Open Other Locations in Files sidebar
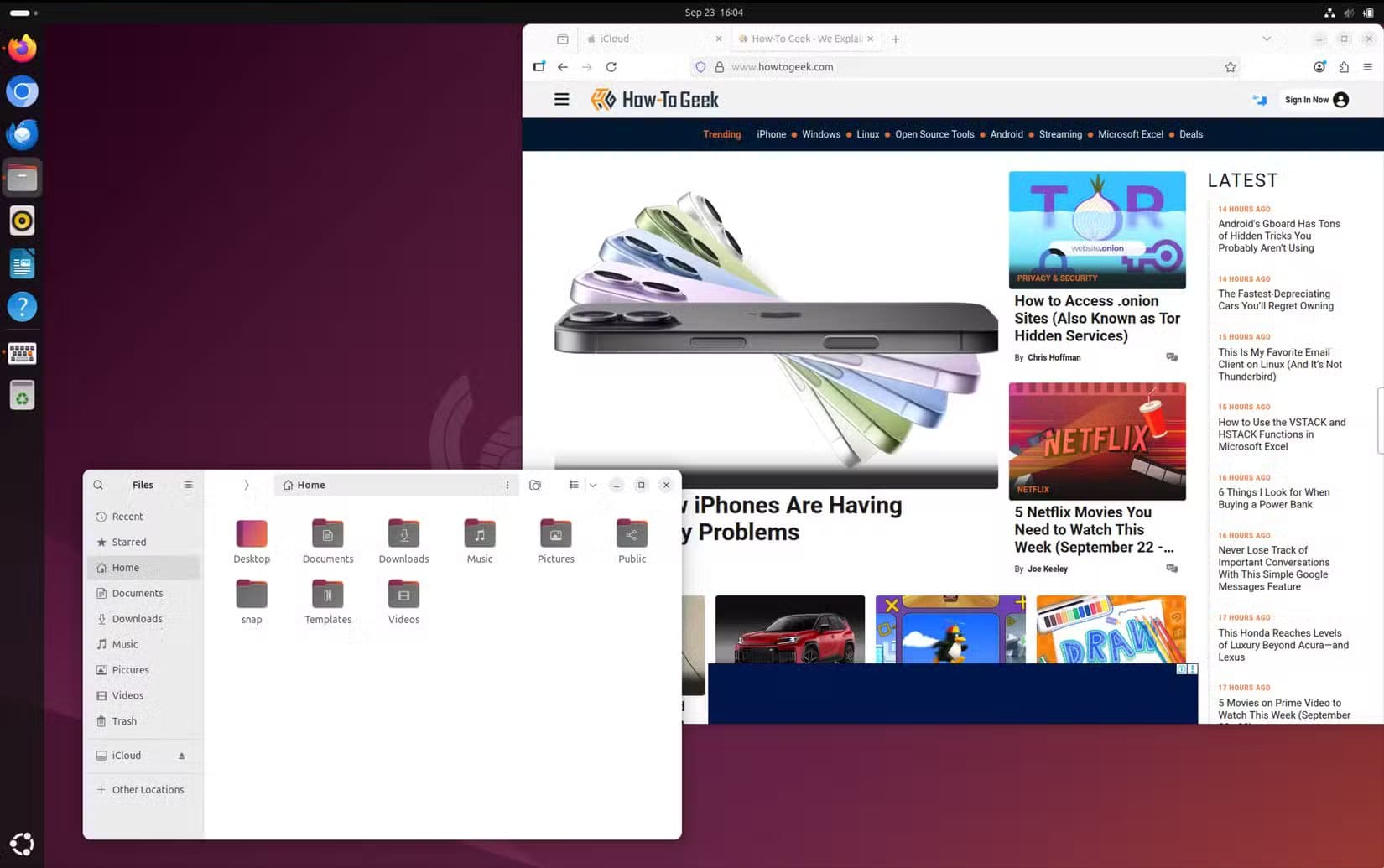 pos(143,790)
